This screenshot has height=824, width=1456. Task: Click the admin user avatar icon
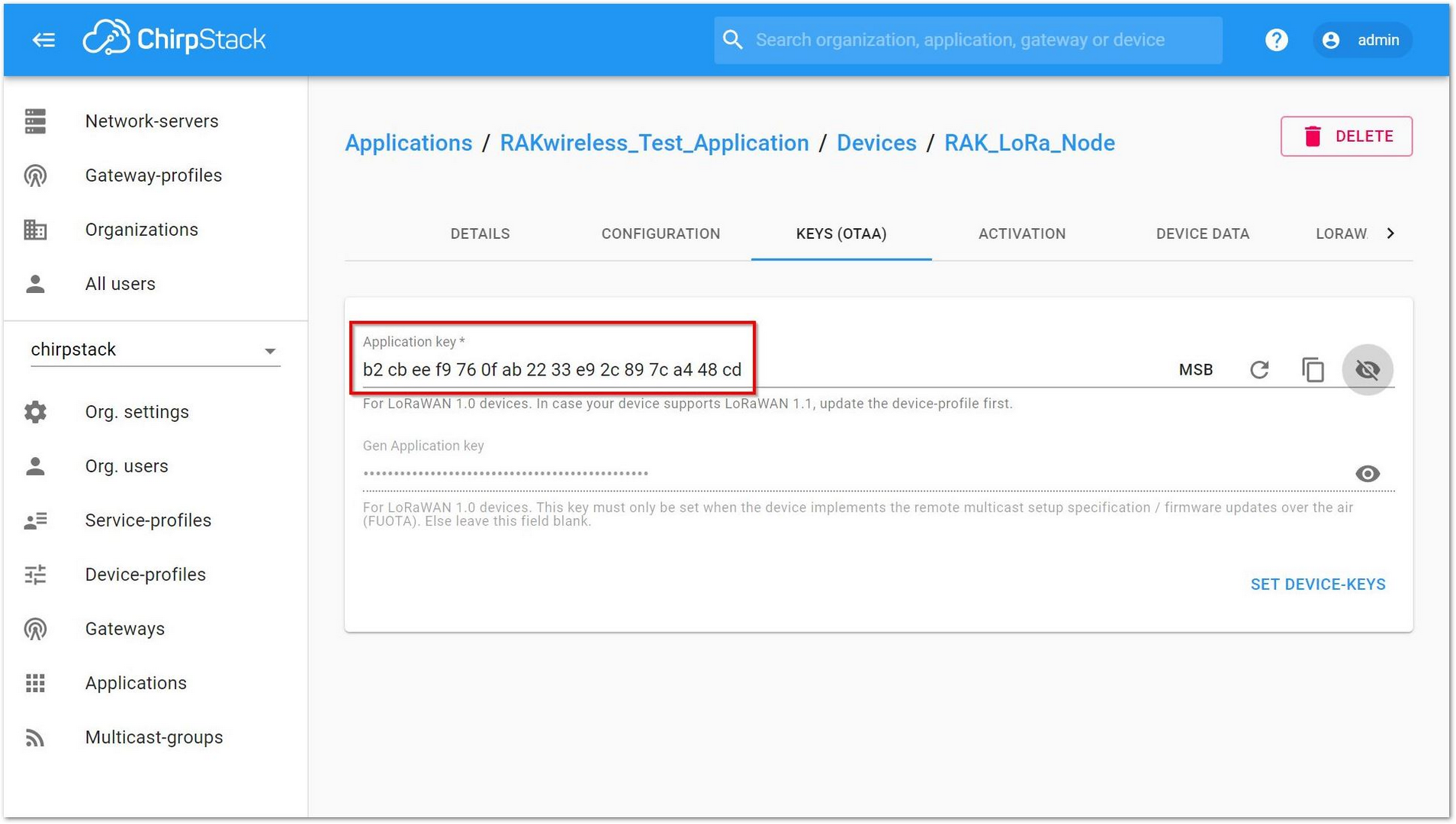coord(1331,40)
